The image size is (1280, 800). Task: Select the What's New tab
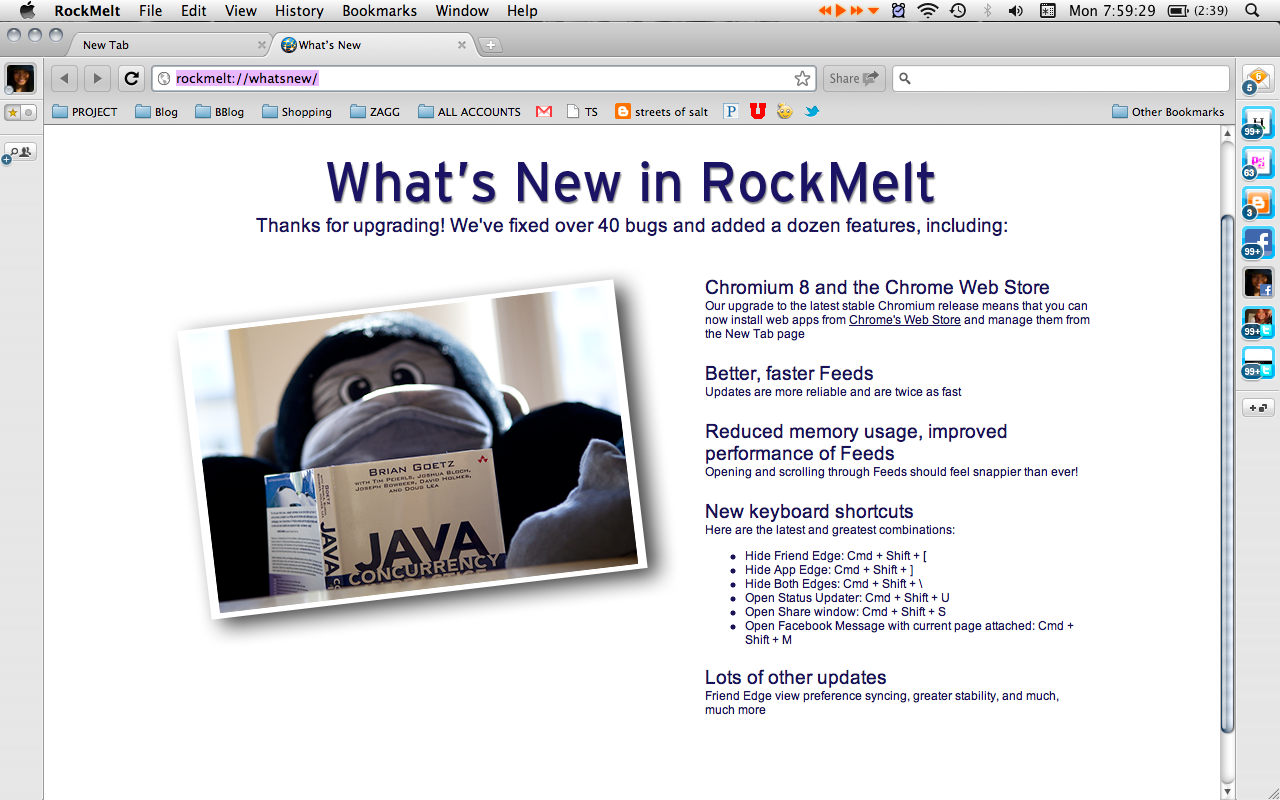(370, 45)
